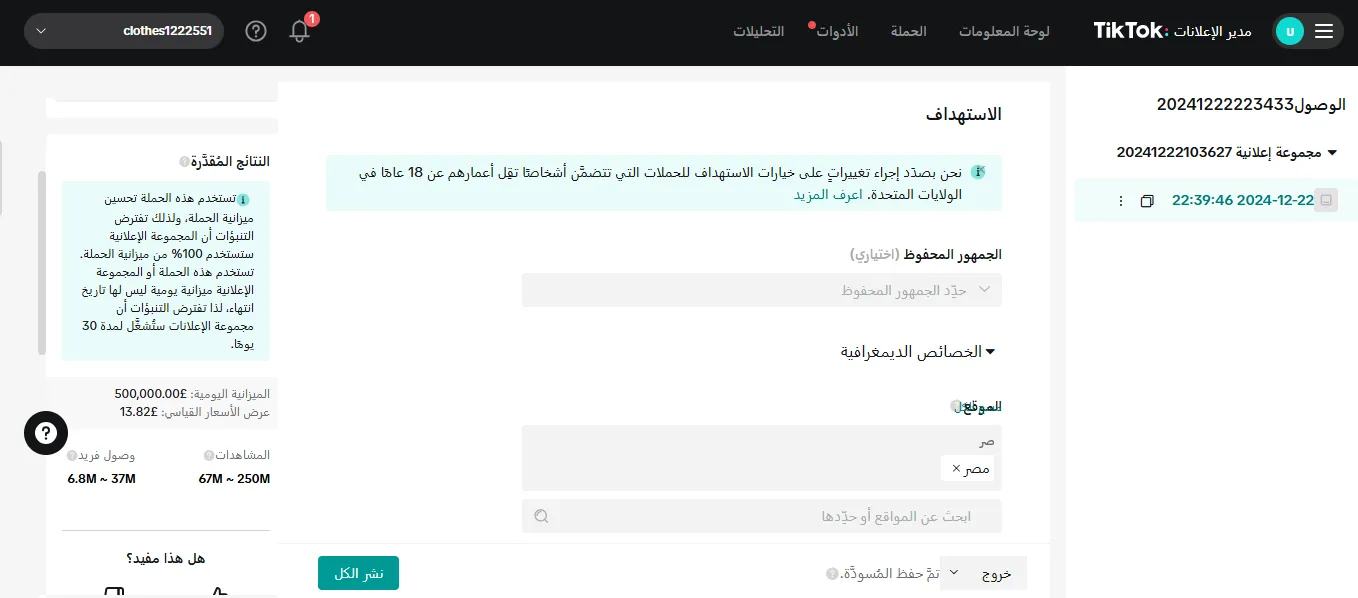Click the floating question mark help bubble
1358x598 pixels.
(46, 433)
